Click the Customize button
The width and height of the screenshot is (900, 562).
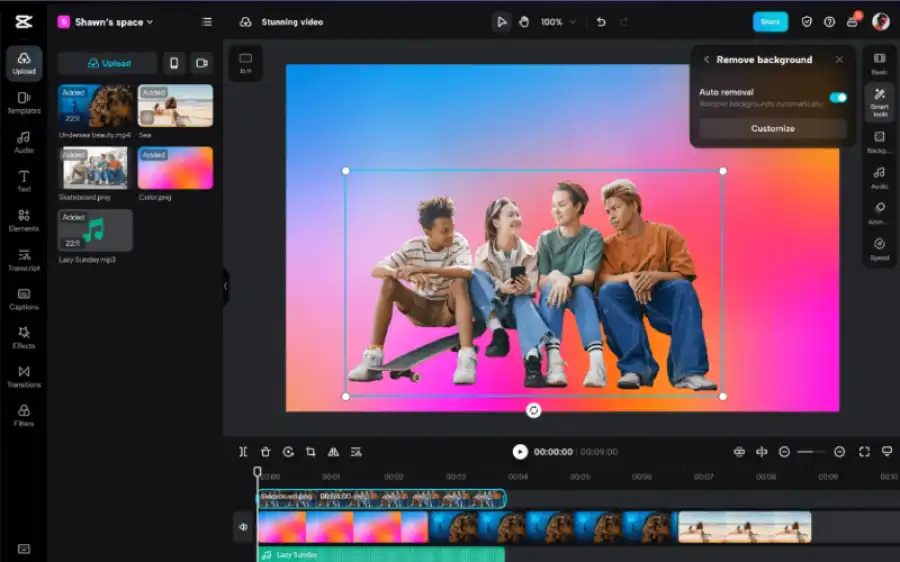tap(773, 129)
